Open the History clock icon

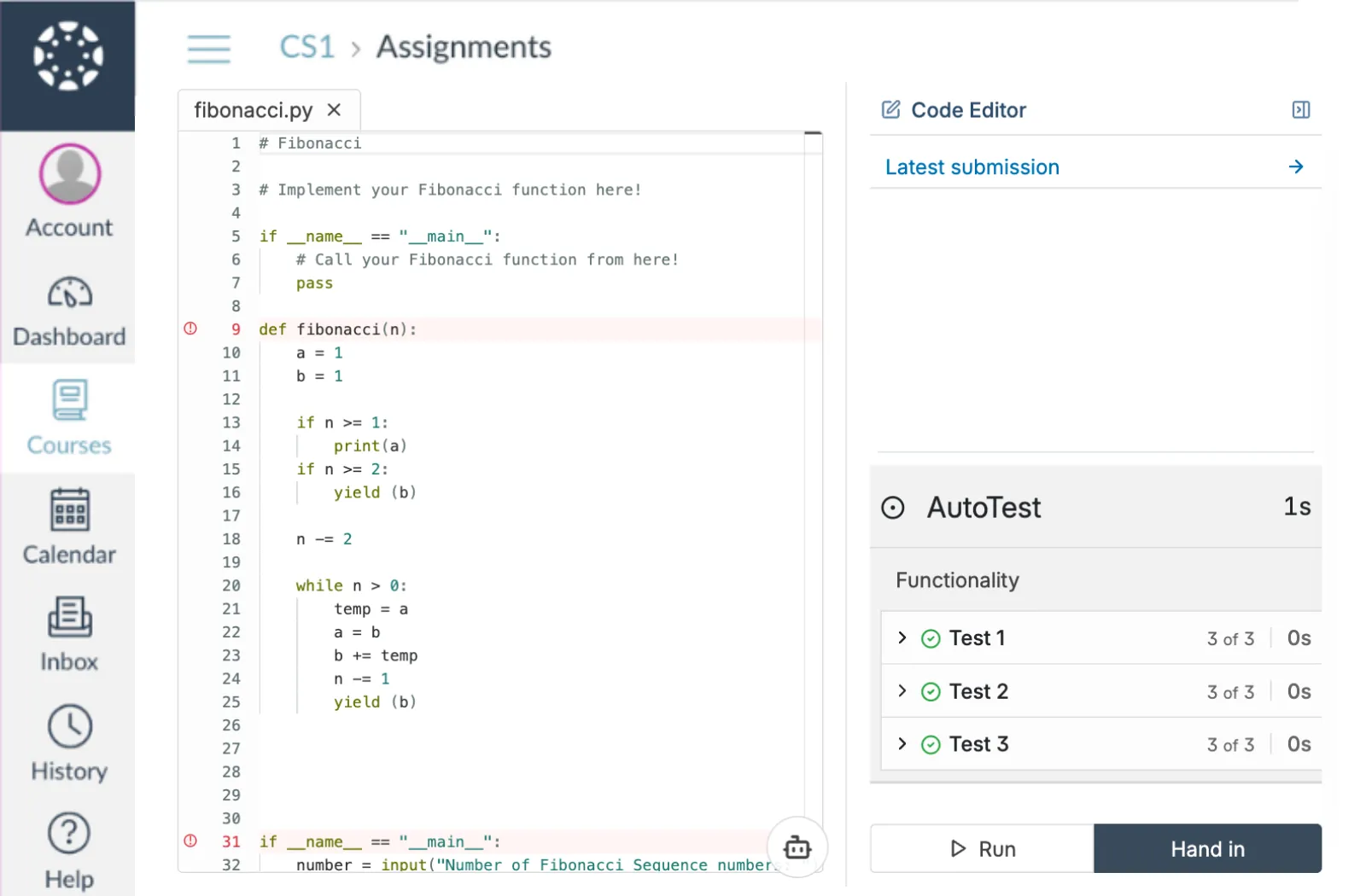(70, 726)
